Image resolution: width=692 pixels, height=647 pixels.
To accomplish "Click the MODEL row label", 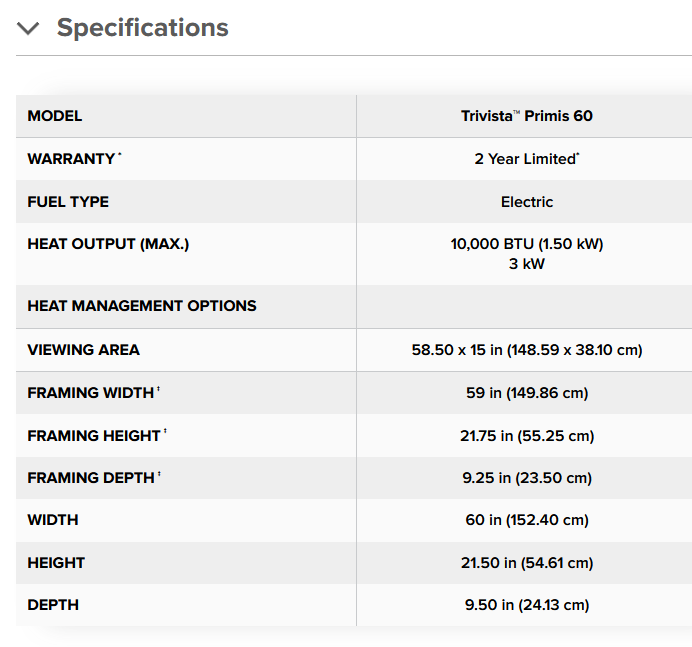I will pos(55,116).
